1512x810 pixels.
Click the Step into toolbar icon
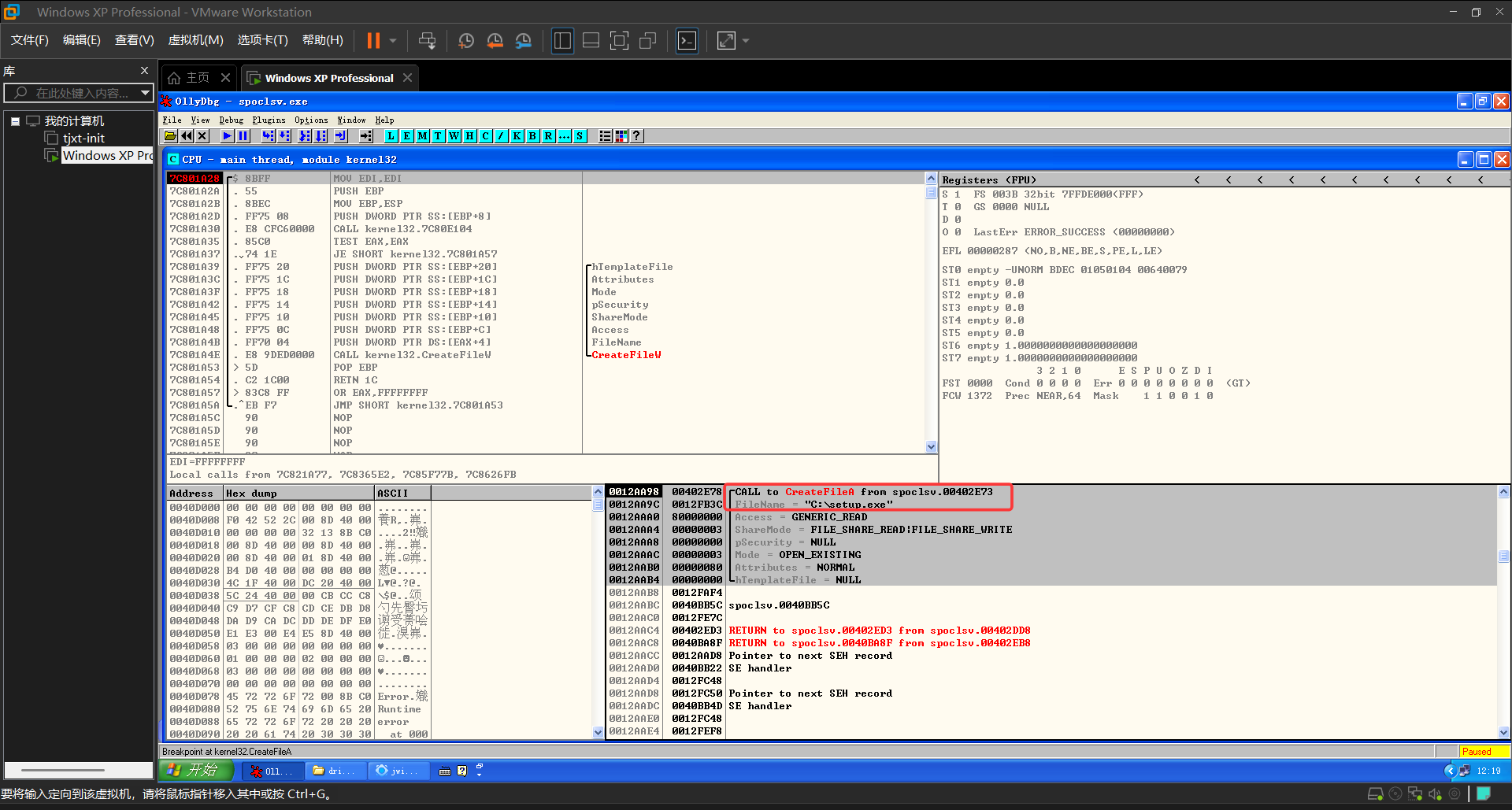(x=269, y=136)
